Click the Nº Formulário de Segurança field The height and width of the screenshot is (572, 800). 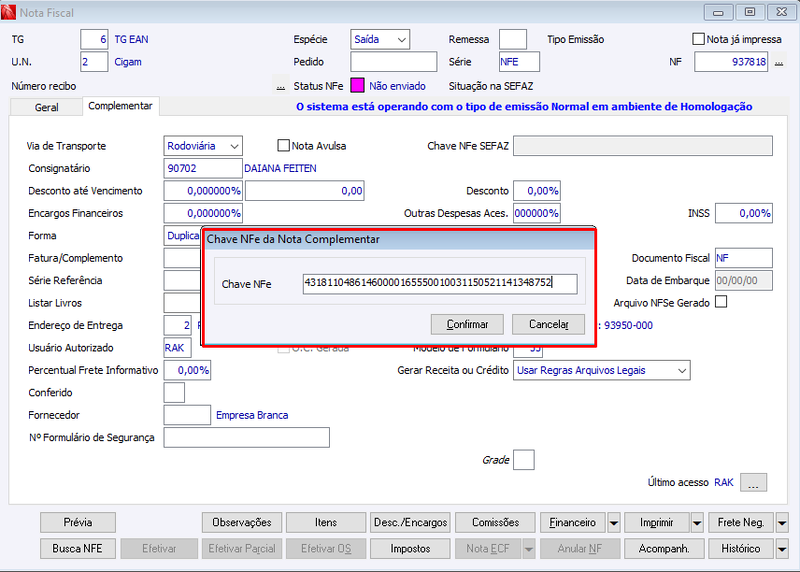(x=246, y=438)
